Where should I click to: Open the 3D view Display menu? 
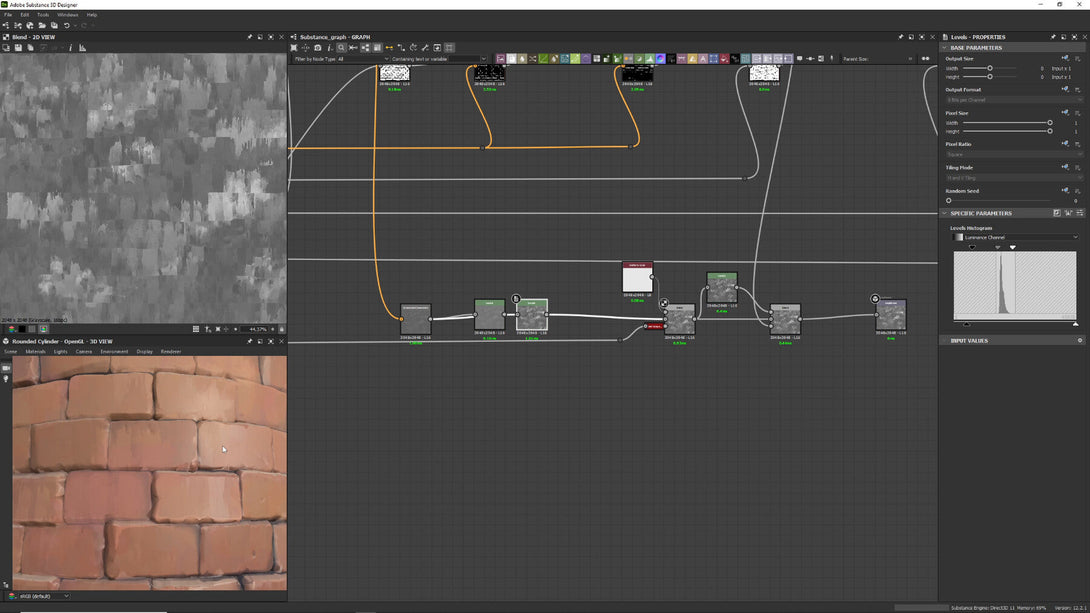coord(145,352)
